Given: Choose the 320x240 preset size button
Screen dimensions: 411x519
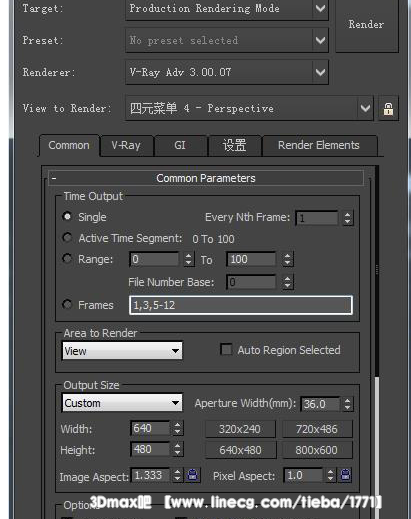Looking at the screenshot, I should pyautogui.click(x=240, y=429).
